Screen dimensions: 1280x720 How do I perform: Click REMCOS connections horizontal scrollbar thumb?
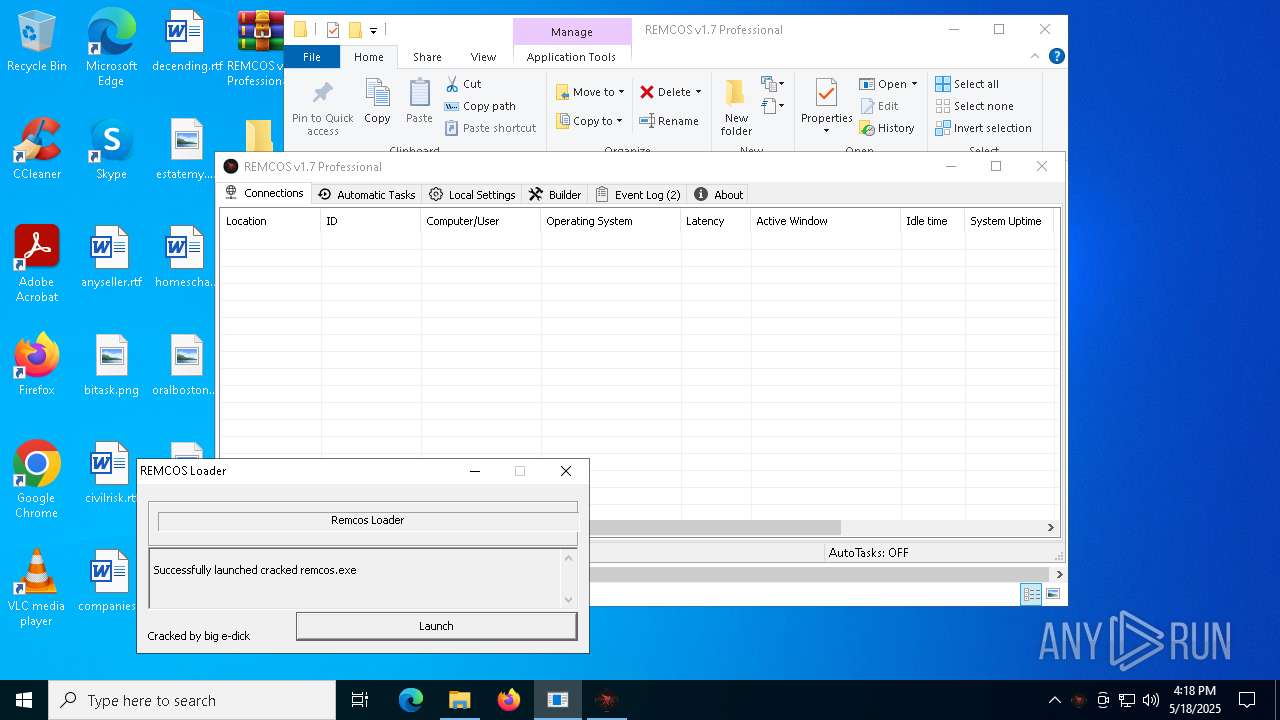click(x=715, y=527)
